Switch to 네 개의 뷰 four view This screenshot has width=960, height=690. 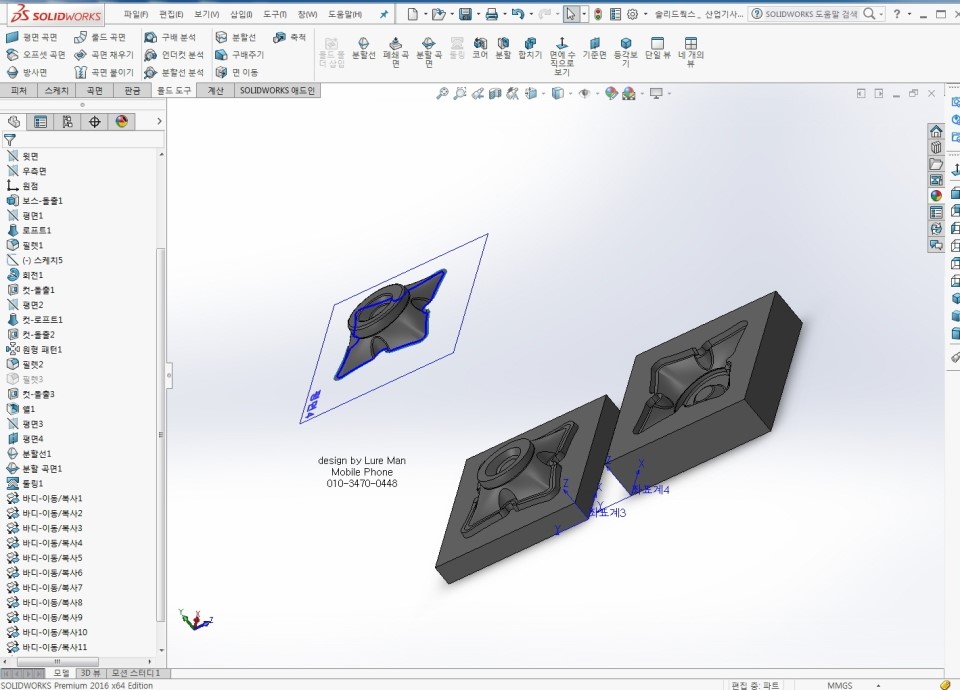point(691,52)
